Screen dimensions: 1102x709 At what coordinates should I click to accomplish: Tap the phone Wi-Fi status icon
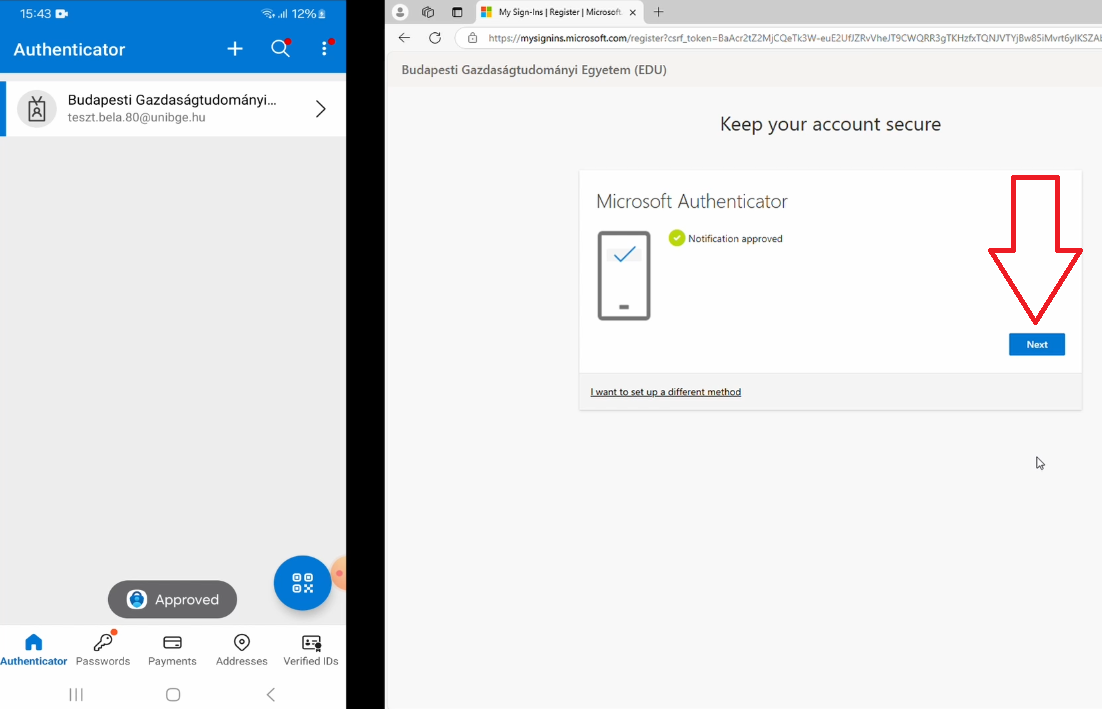(268, 13)
